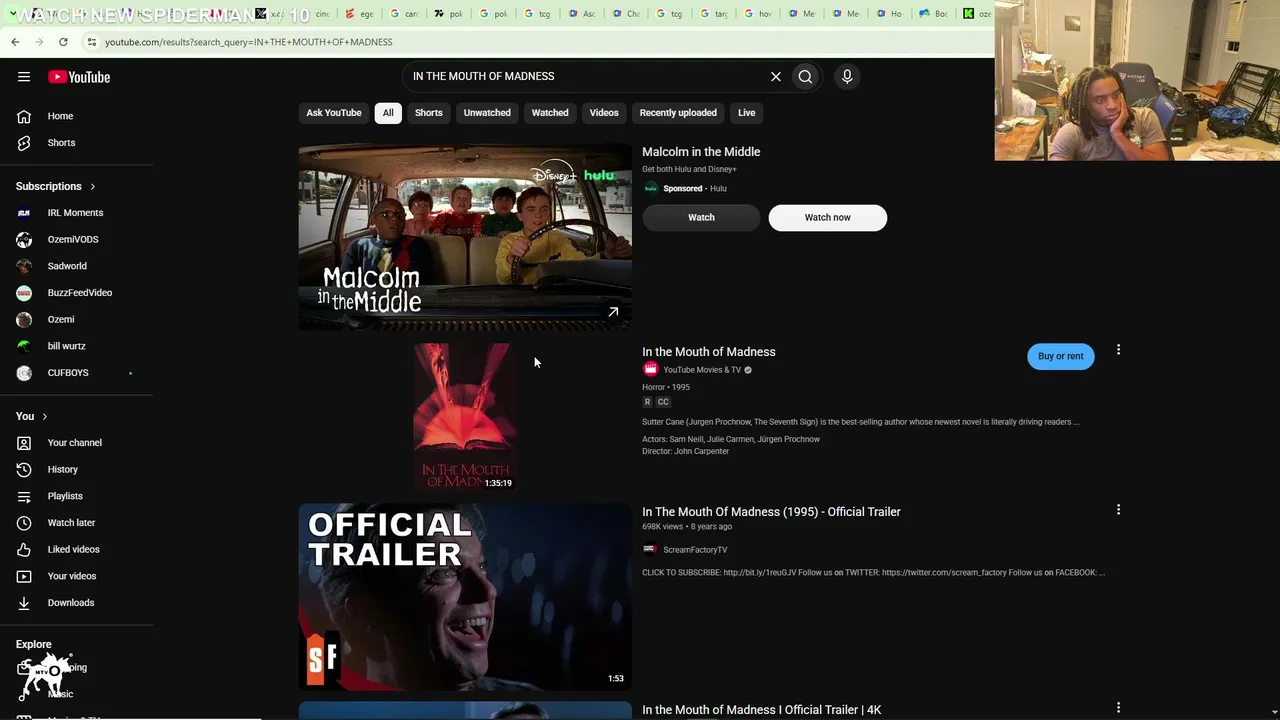Filter results by Watched
Screen dimensions: 1280x720
550,113
